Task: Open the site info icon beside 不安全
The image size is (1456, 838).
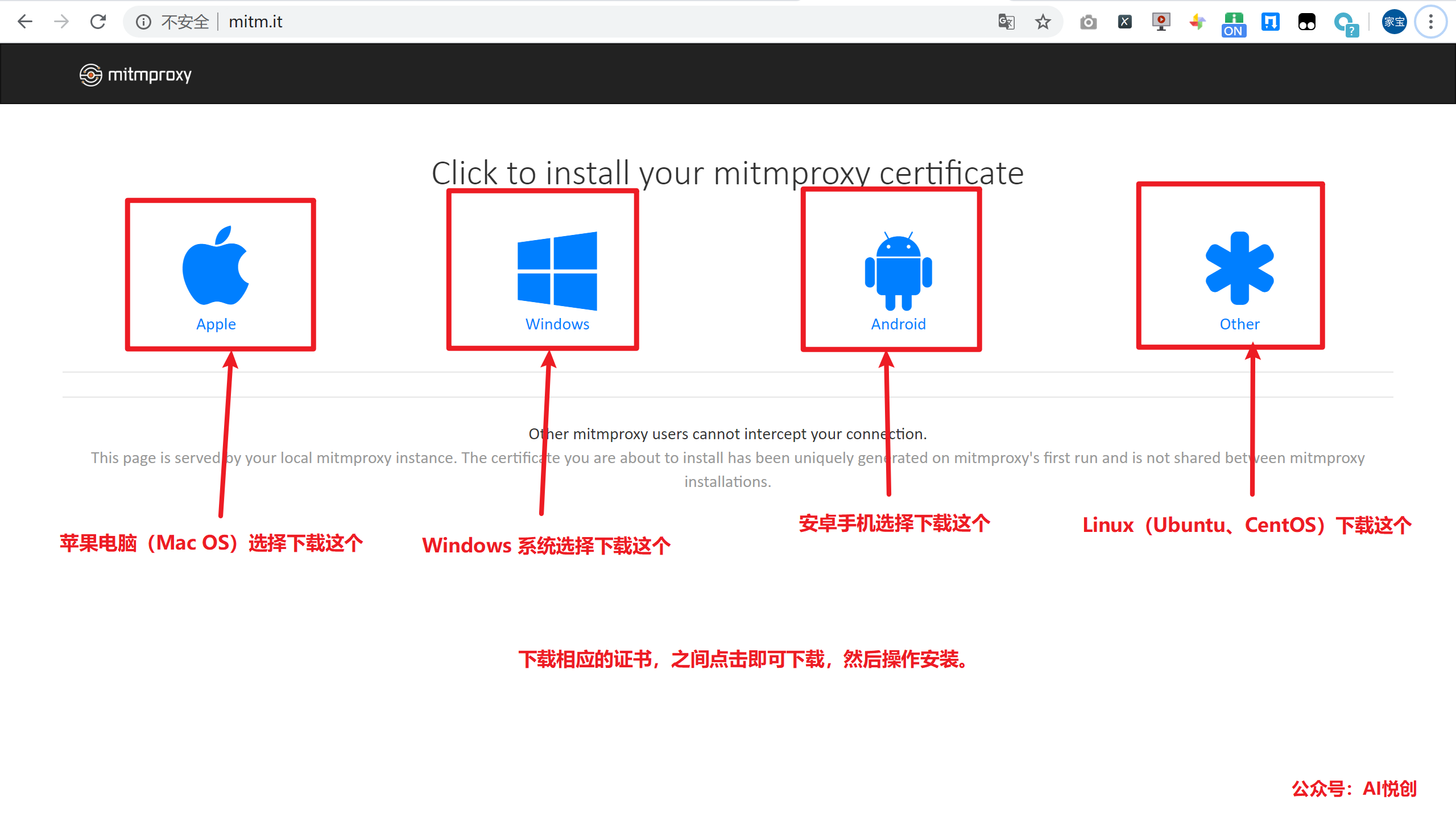Action: pos(143,22)
